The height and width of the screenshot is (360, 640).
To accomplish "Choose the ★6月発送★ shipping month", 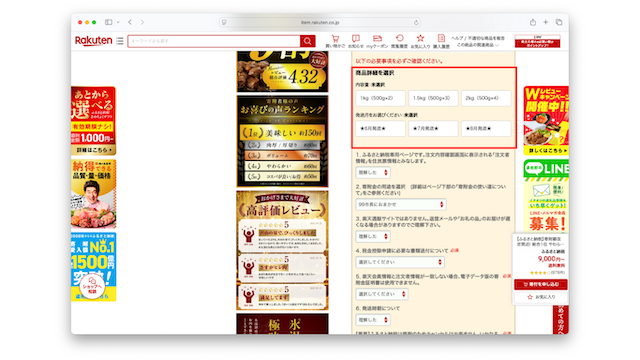I will click(x=380, y=128).
